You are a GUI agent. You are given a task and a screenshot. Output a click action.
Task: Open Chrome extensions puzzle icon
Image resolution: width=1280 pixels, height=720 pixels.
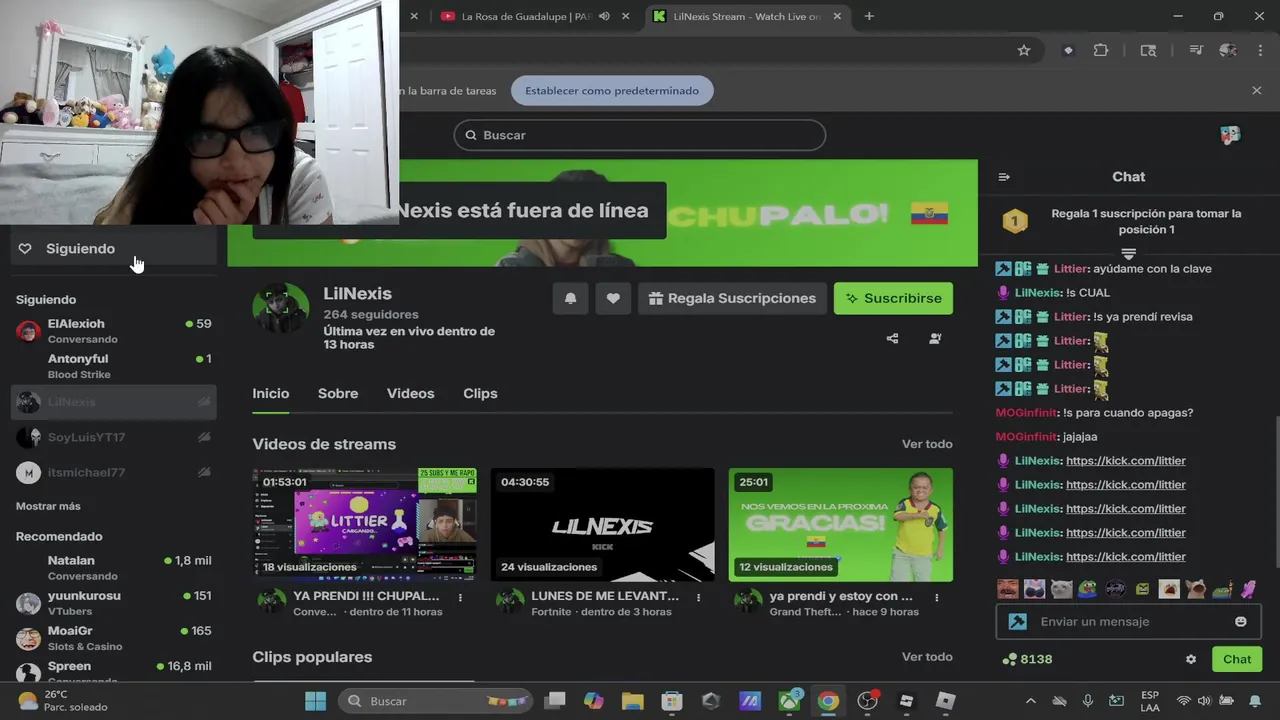click(x=1101, y=50)
